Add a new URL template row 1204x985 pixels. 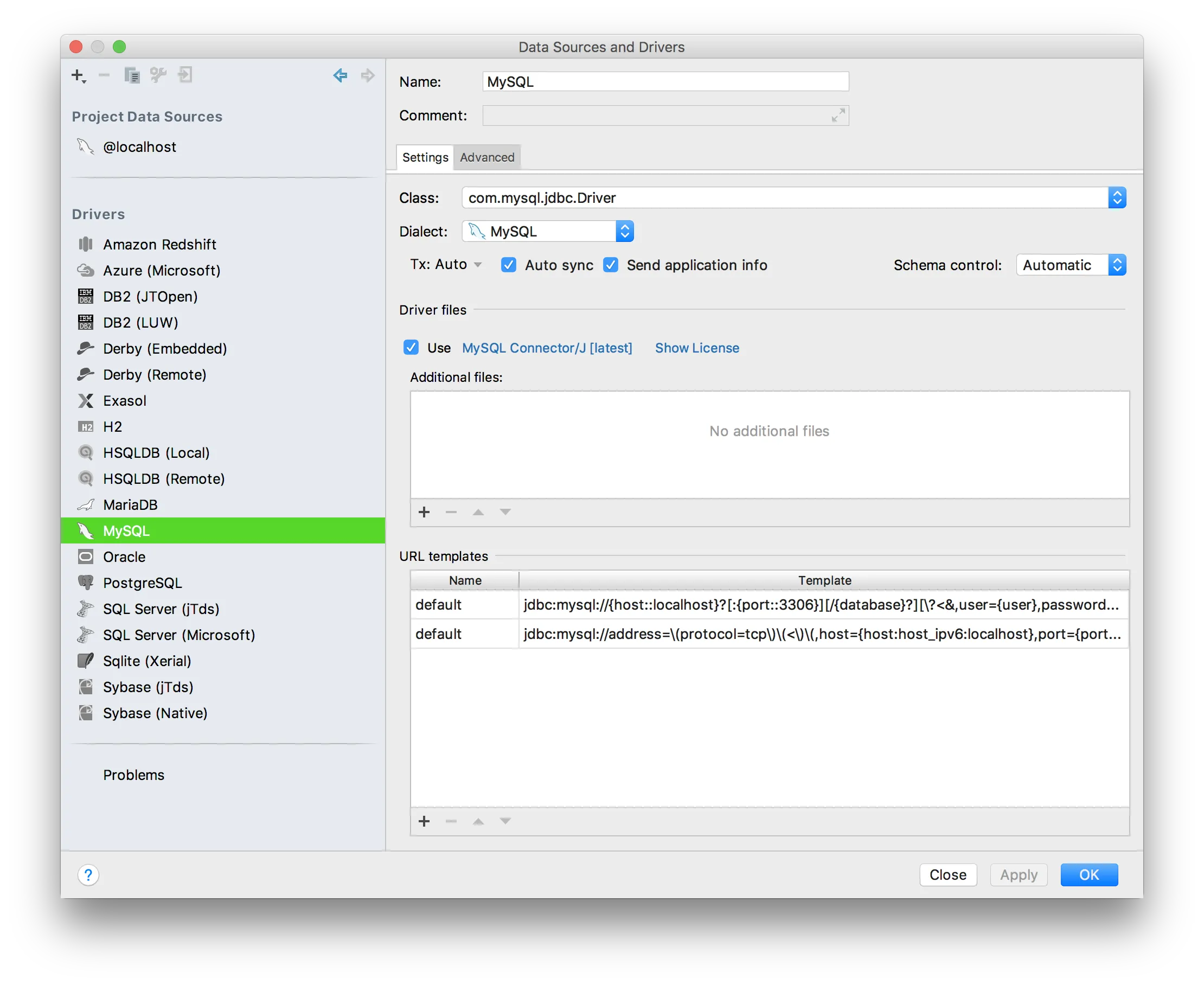point(424,821)
